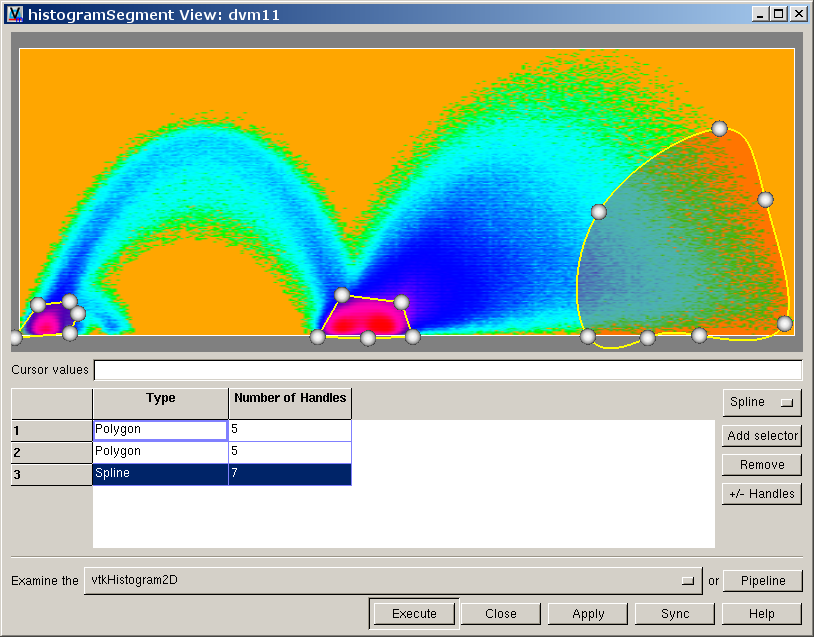Open the Pipeline view
The width and height of the screenshot is (814, 637).
coord(763,580)
